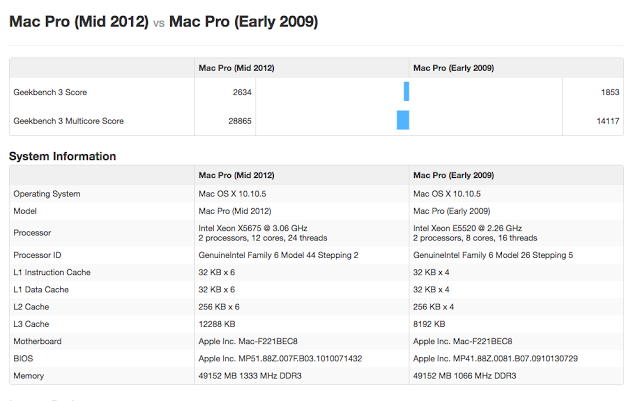This screenshot has width=640, height=401.
Task: Click the 12288 KB L3 cache value
Action: tap(217, 324)
